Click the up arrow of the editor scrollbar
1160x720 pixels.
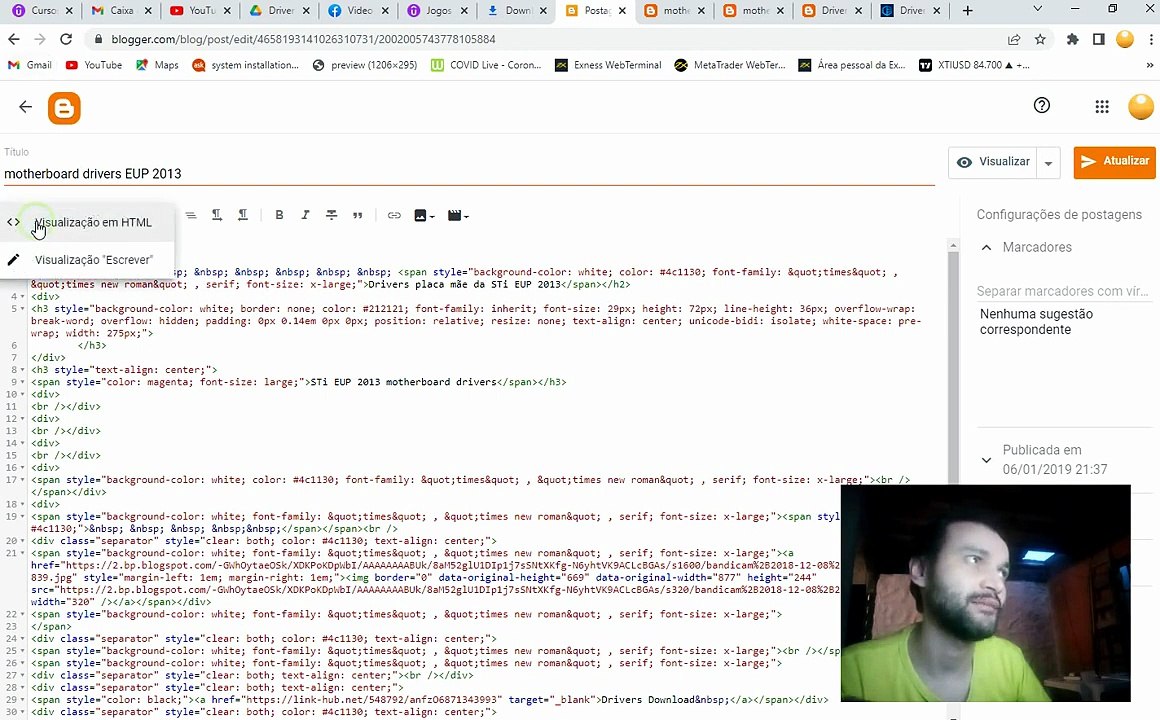(x=953, y=245)
